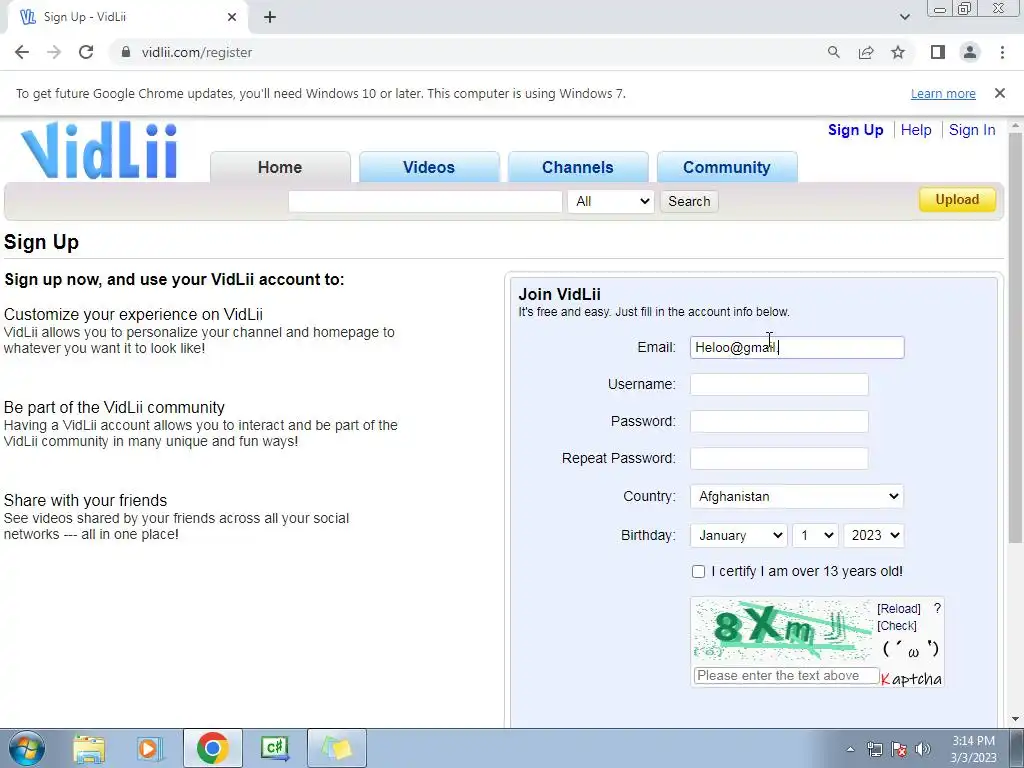
Task: Launch the media player taskbar icon
Action: click(x=150, y=748)
